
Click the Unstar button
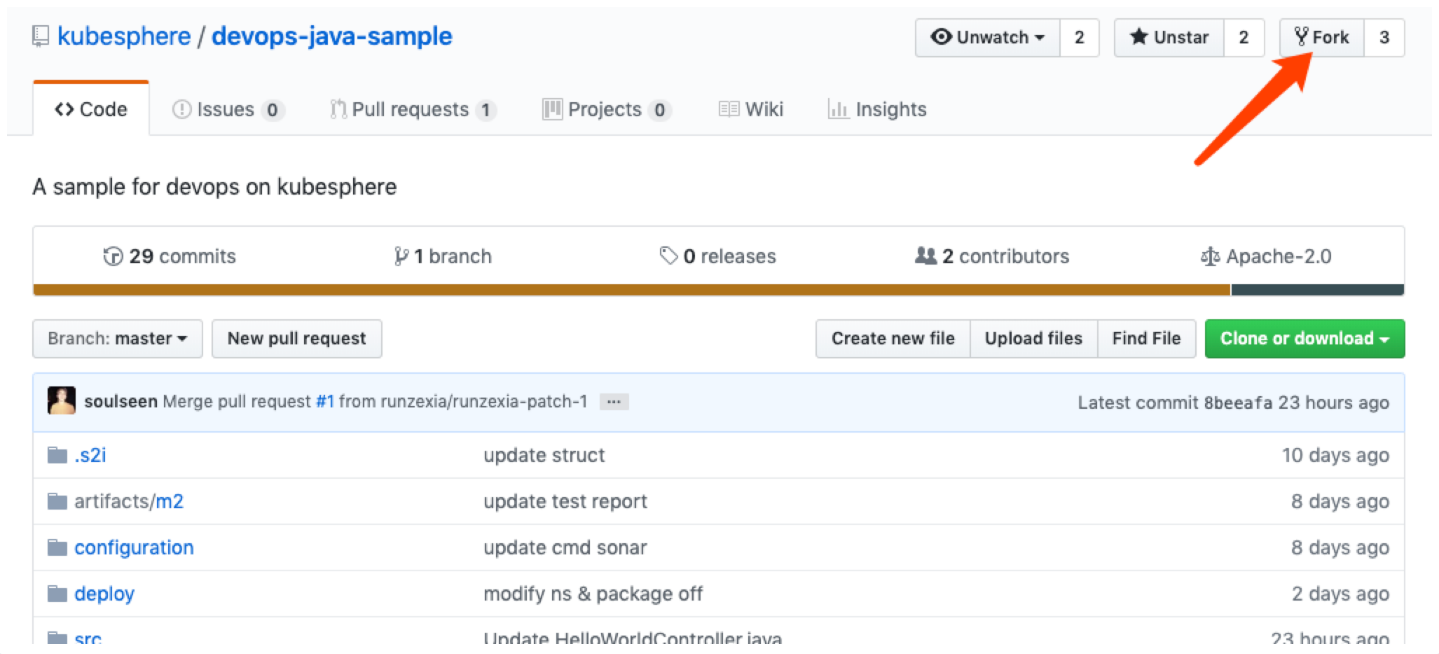pyautogui.click(x=1170, y=38)
